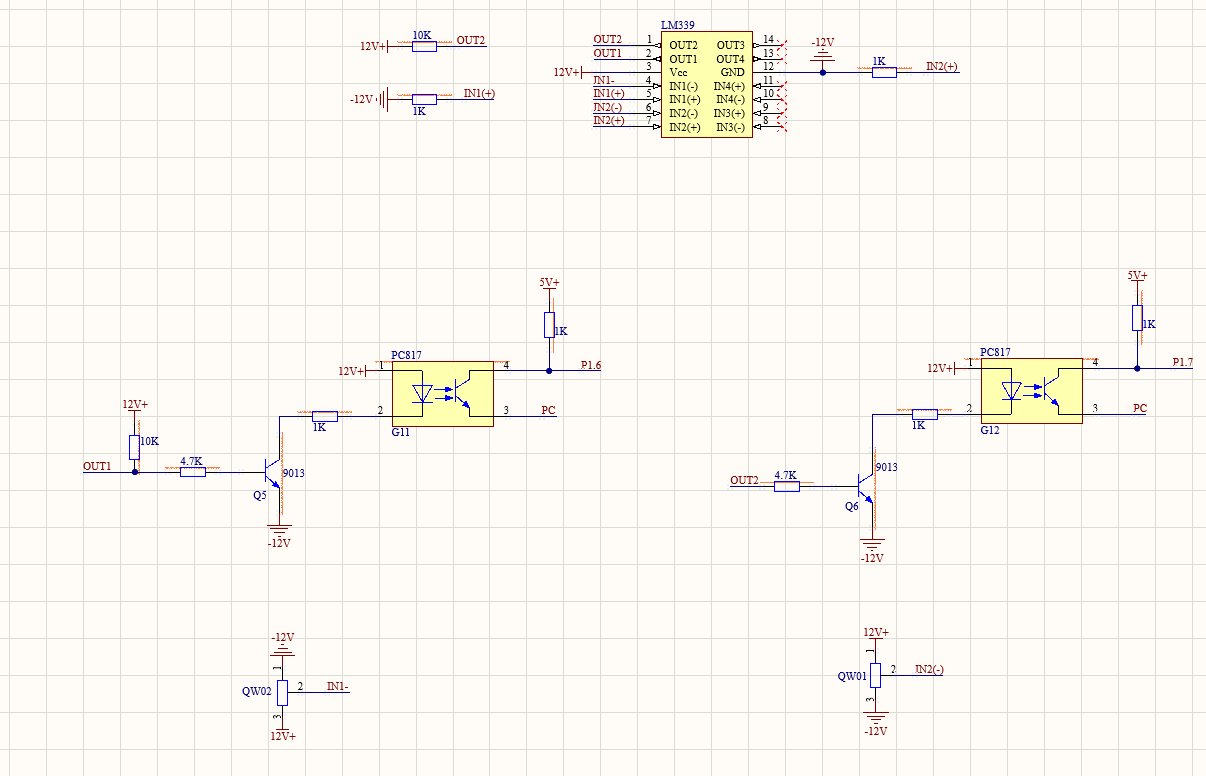Viewport: 1206px width, 776px height.
Task: Click the G12 designator text
Action: 990,430
